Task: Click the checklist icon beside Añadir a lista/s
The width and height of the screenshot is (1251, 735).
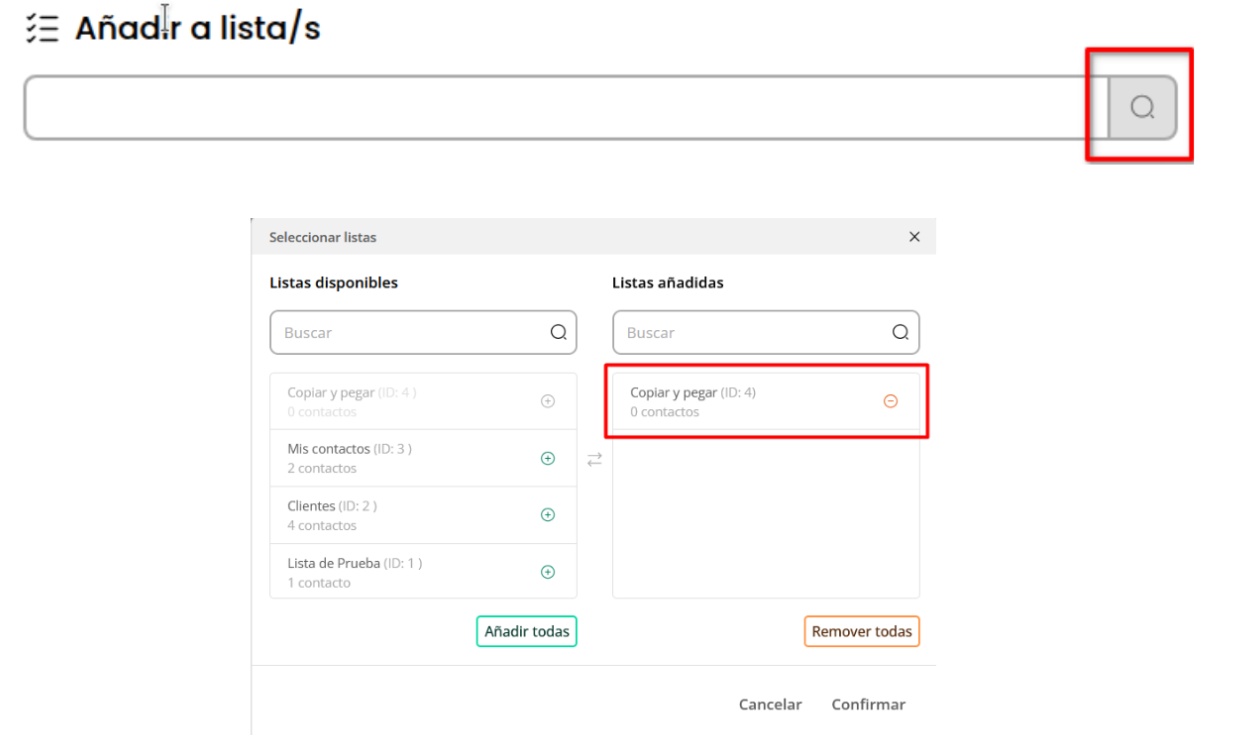Action: point(43,28)
